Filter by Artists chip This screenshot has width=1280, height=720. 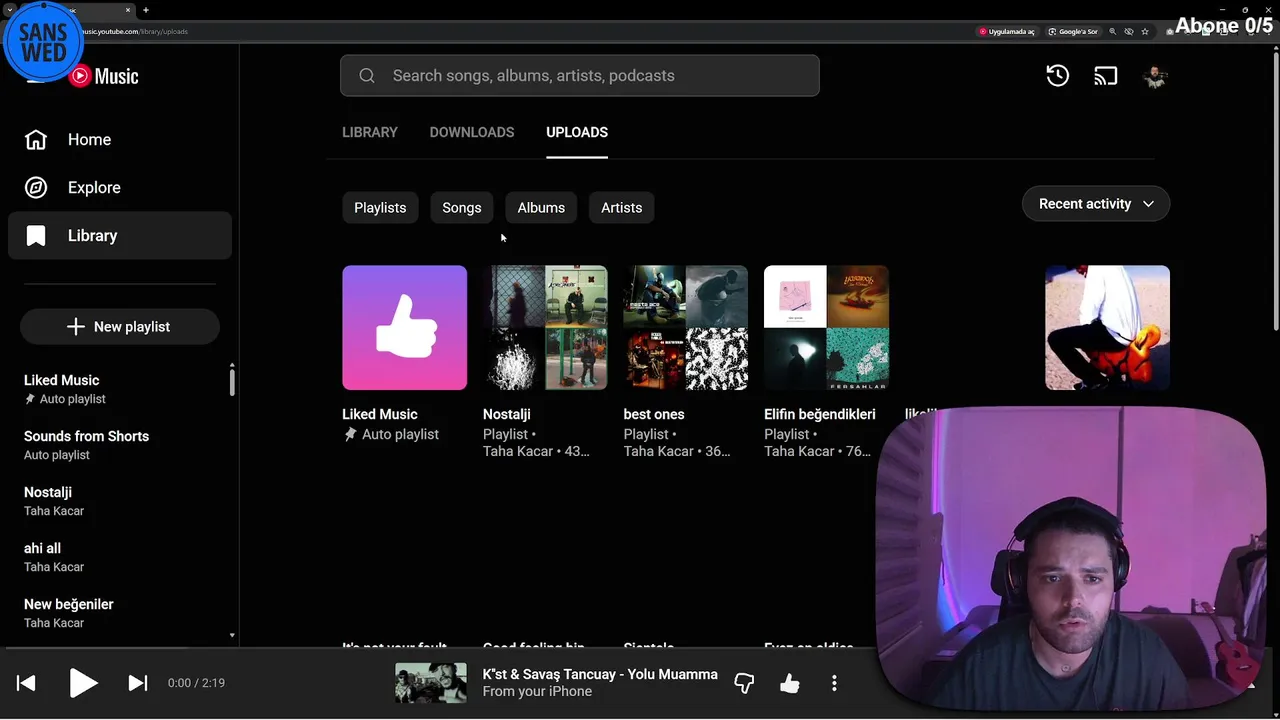coord(622,208)
